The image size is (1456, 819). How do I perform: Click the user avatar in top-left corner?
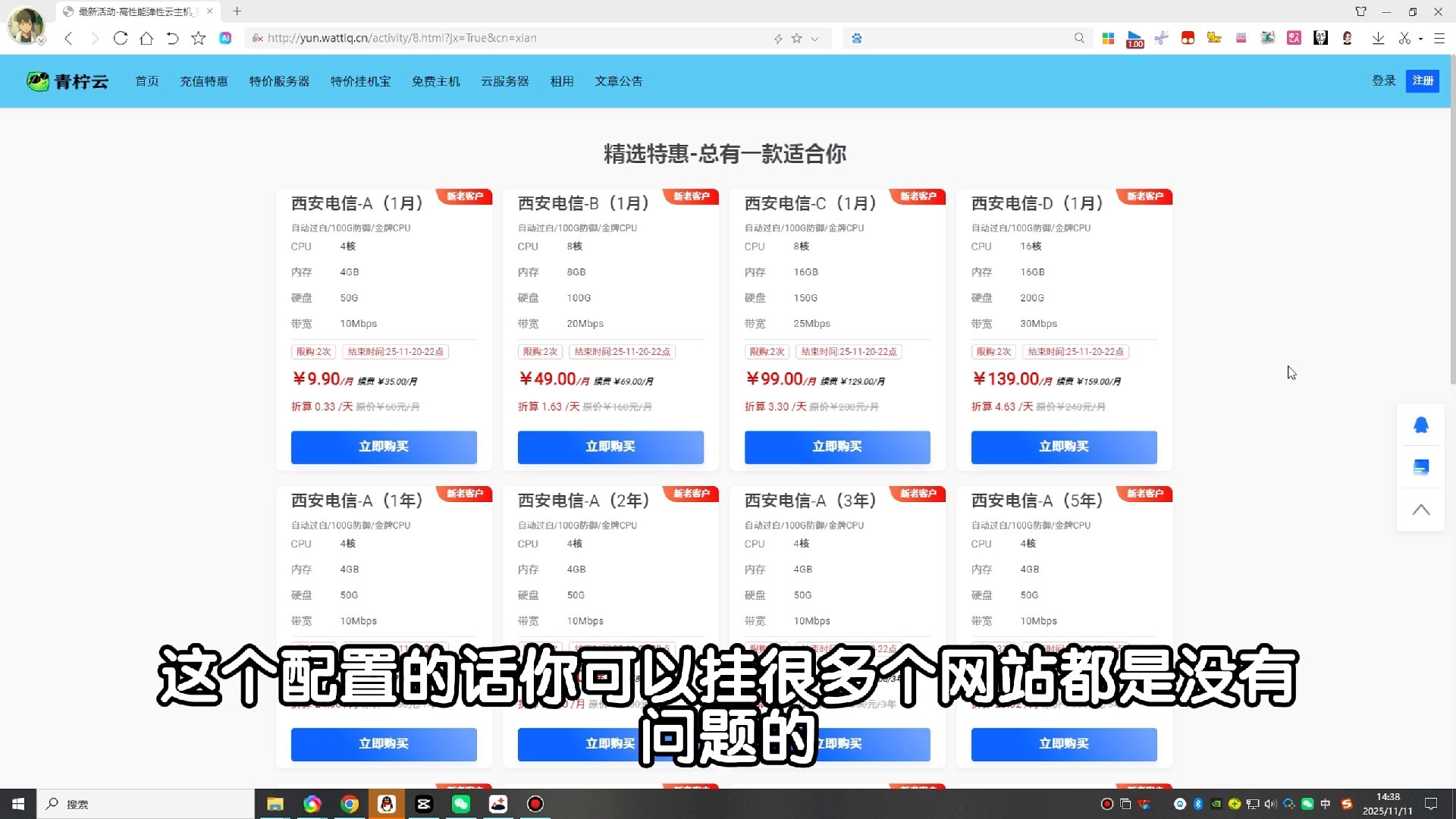26,25
